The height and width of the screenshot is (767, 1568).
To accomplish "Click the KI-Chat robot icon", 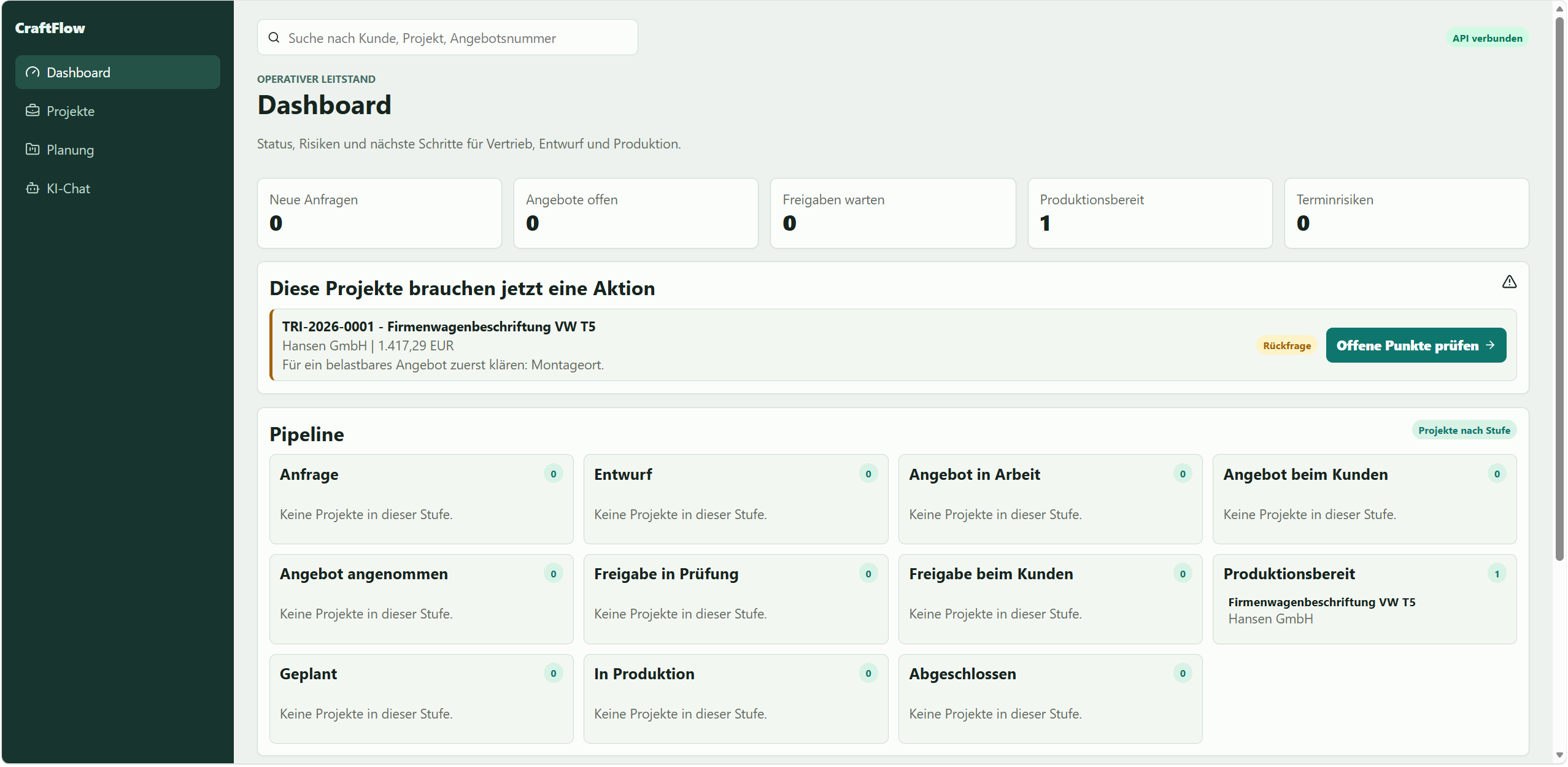I will click(x=33, y=188).
